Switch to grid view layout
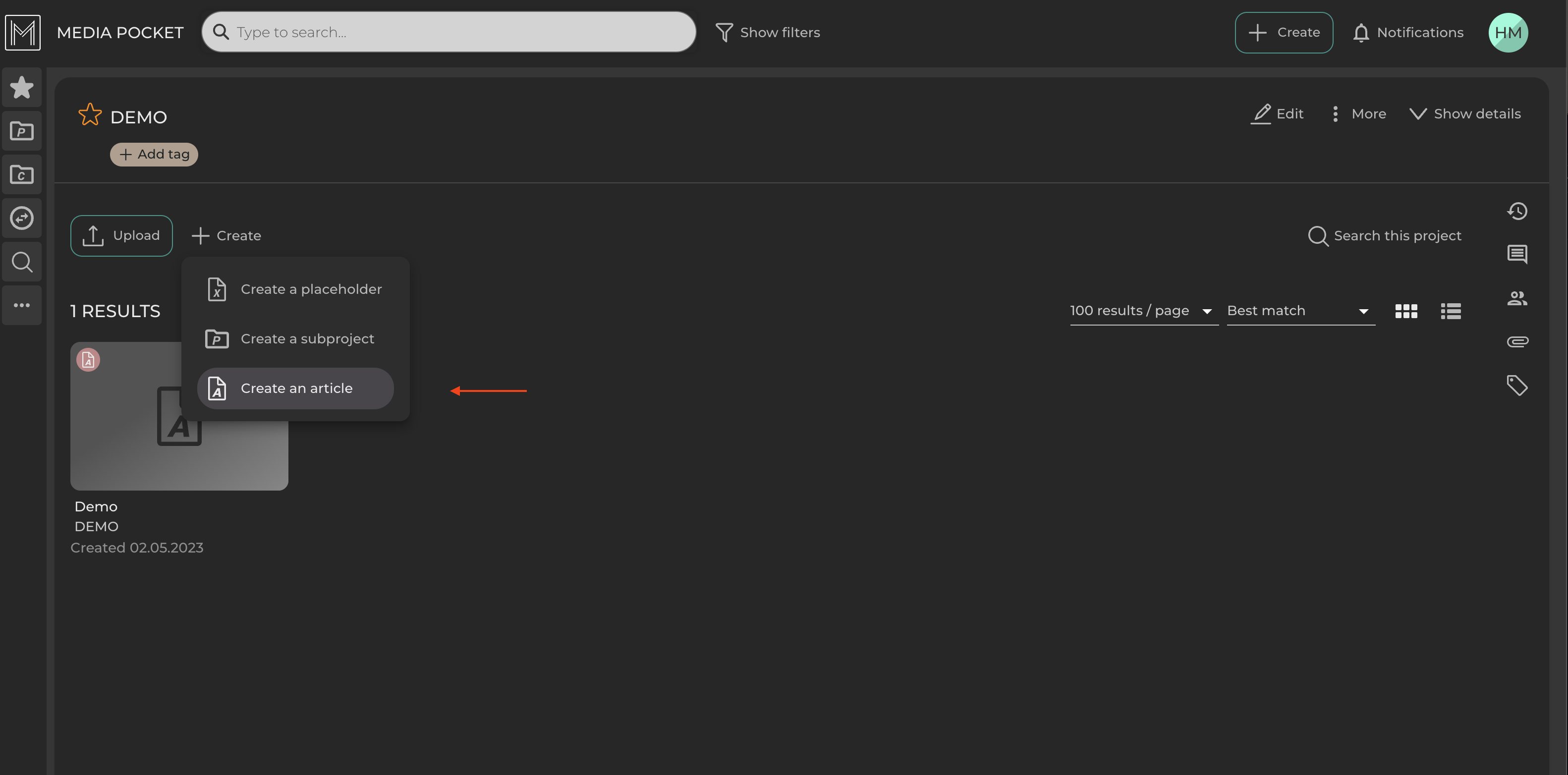Screen dimensions: 1568x775 1406,311
